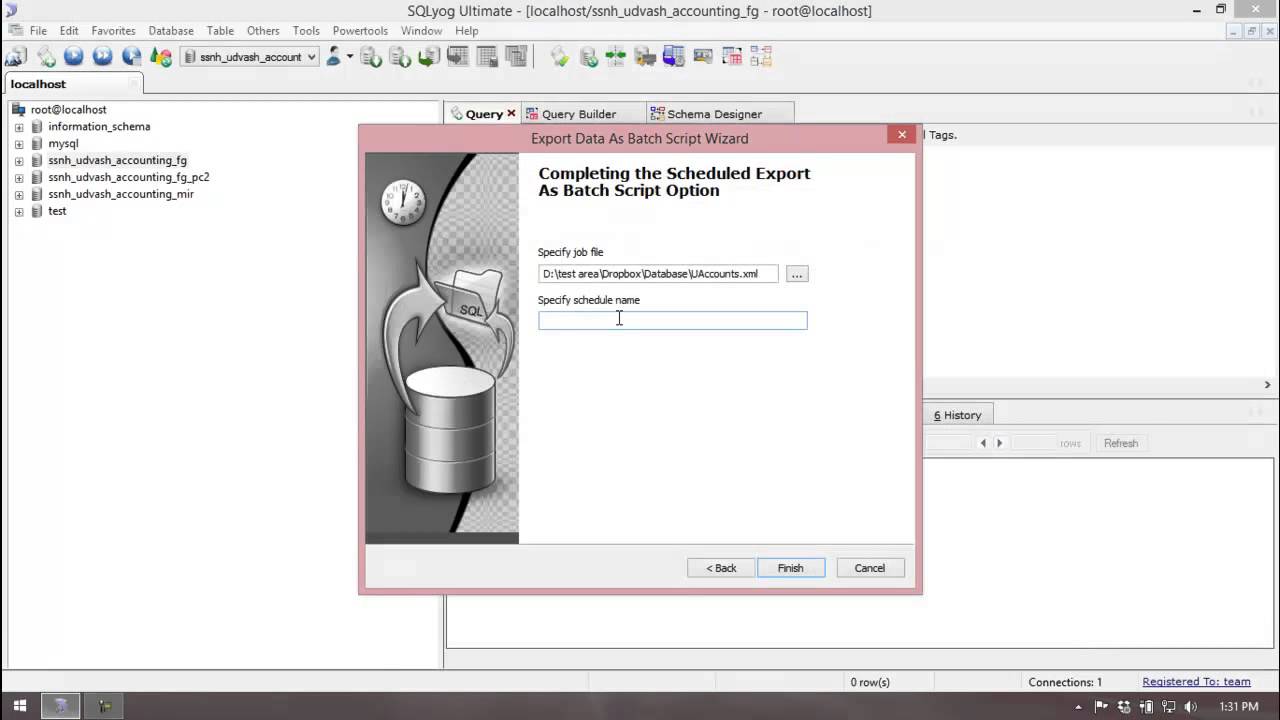Open the Windows Start button
The width and height of the screenshot is (1280, 720).
(19, 706)
